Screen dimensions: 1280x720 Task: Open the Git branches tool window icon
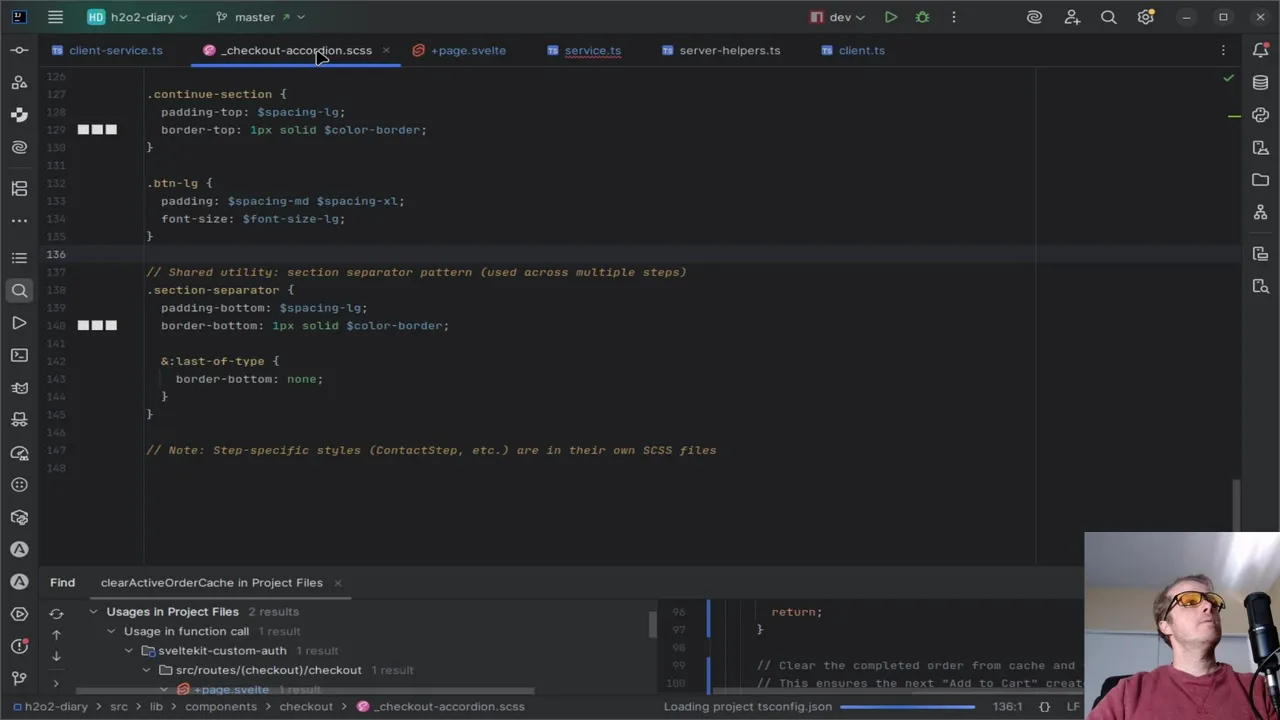click(x=19, y=678)
